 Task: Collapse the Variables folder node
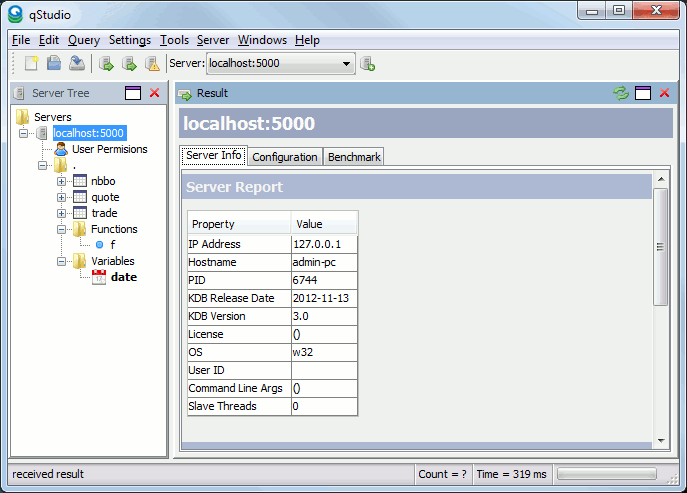(61, 261)
